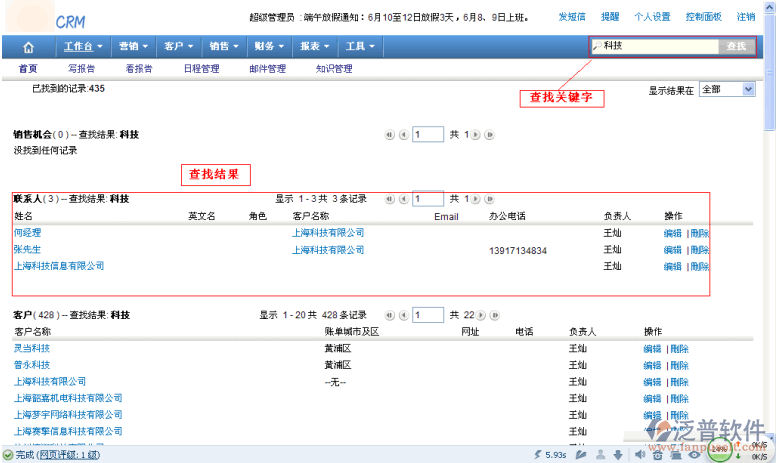Click the home icon in navigation bar

pos(28,46)
